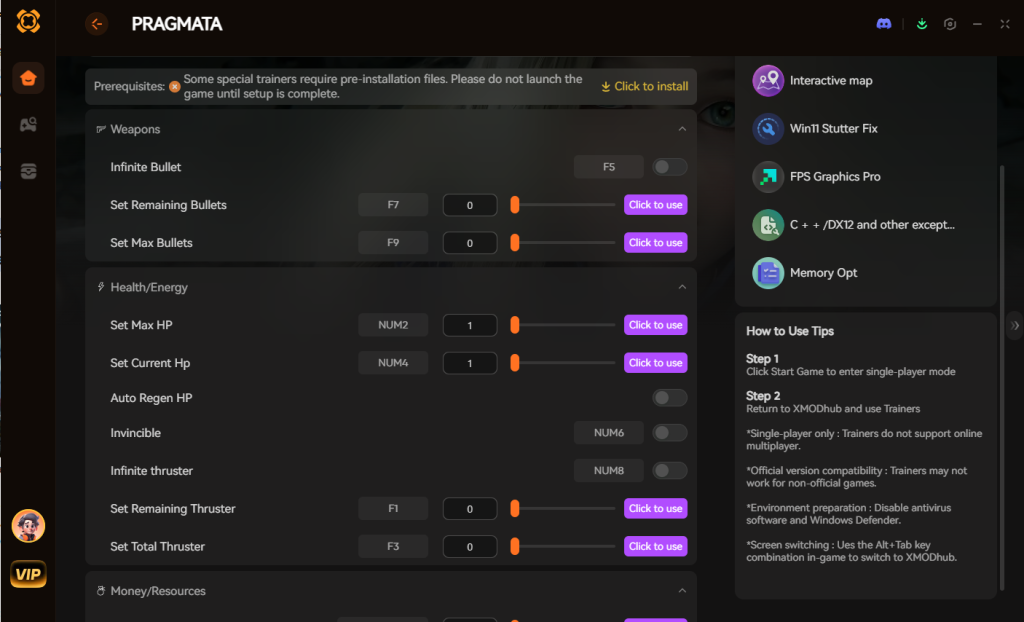Open the Discord community icon
Screen dimensions: 1024x622
884,23
